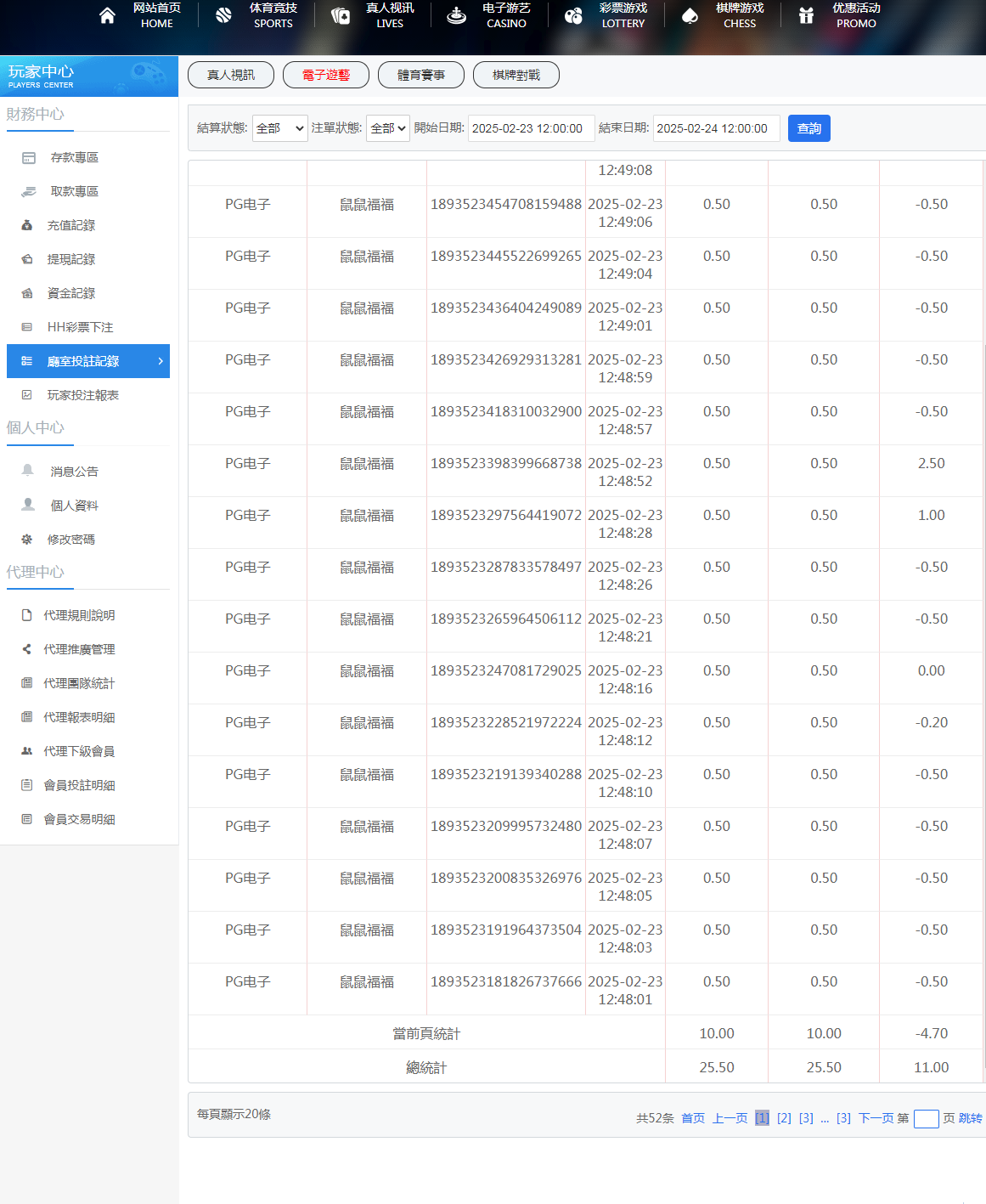Click the gear icon beside 修改密碼
This screenshot has height=1204, width=986.
click(27, 539)
